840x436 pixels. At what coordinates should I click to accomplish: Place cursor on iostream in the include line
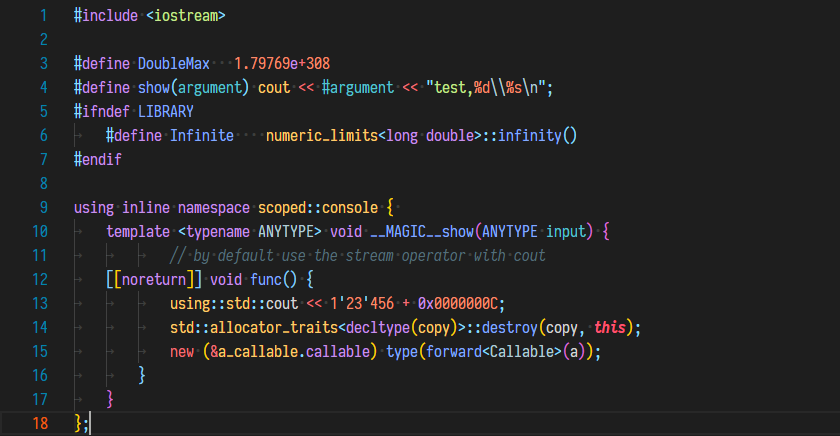(189, 16)
